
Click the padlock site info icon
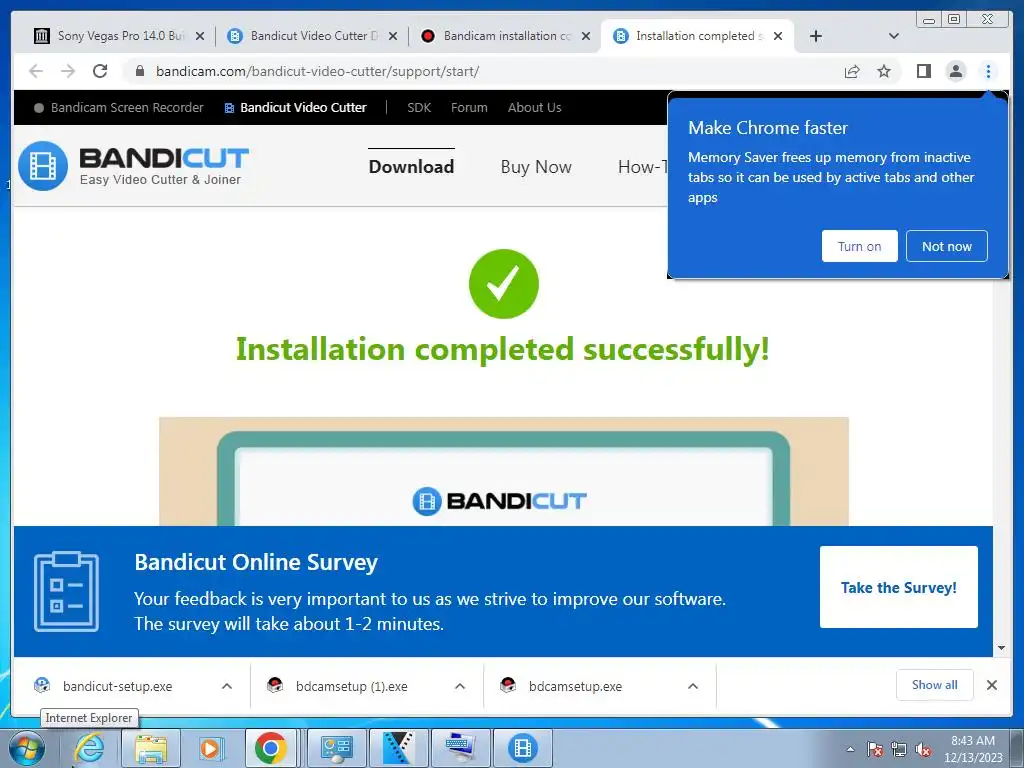coord(140,71)
